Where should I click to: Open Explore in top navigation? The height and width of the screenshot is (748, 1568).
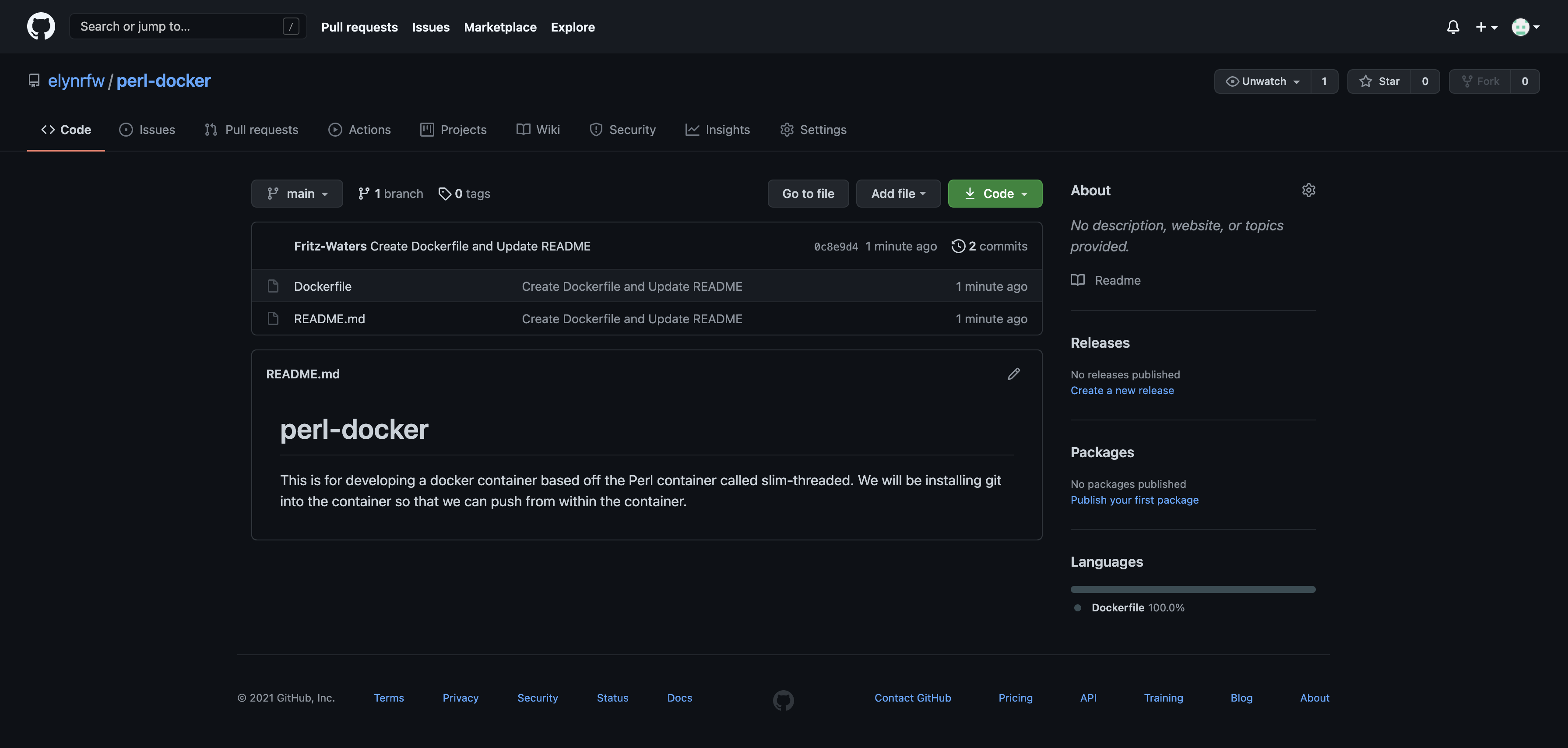pyautogui.click(x=572, y=27)
